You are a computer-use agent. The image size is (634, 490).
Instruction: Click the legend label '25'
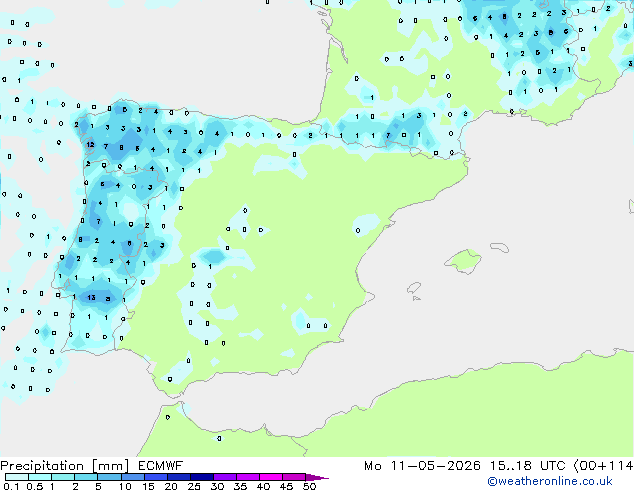(194, 486)
